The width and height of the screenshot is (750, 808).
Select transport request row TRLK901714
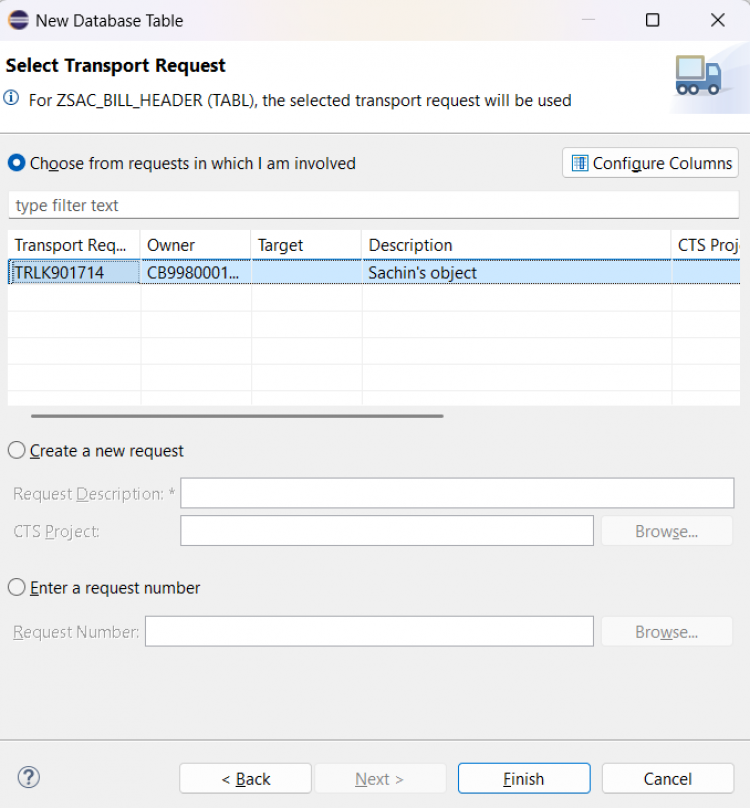pyautogui.click(x=72, y=273)
